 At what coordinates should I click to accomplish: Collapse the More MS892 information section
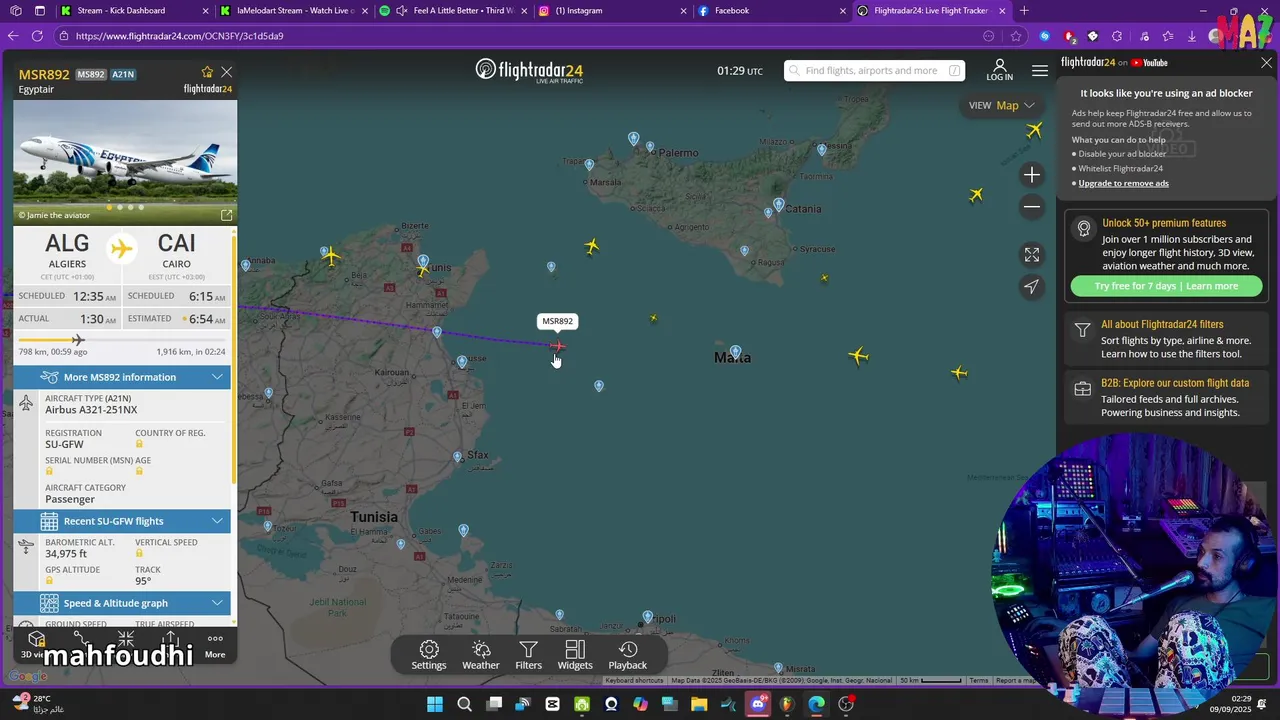pyautogui.click(x=122, y=377)
